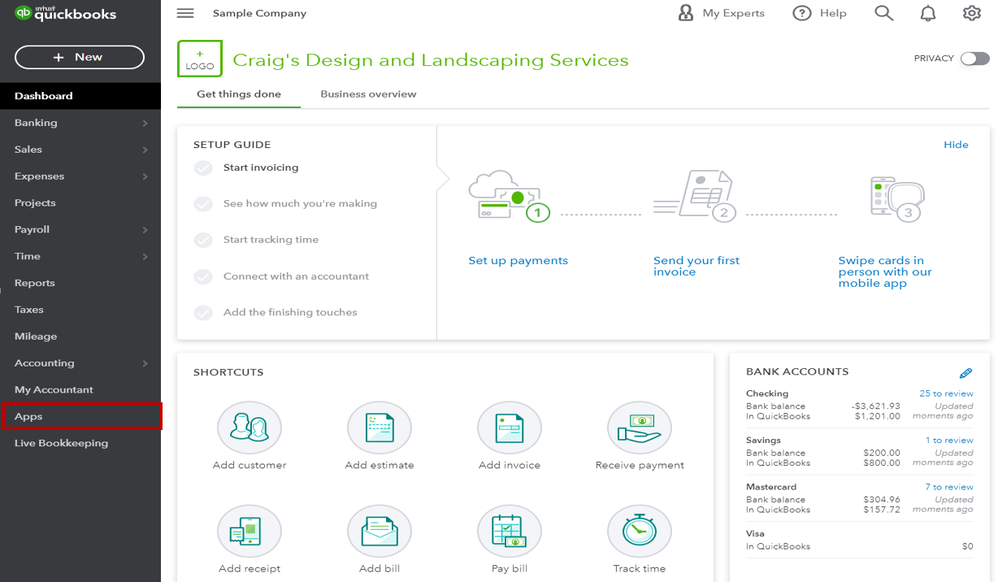Open Projects in the sidebar
998x582 pixels.
coord(80,203)
